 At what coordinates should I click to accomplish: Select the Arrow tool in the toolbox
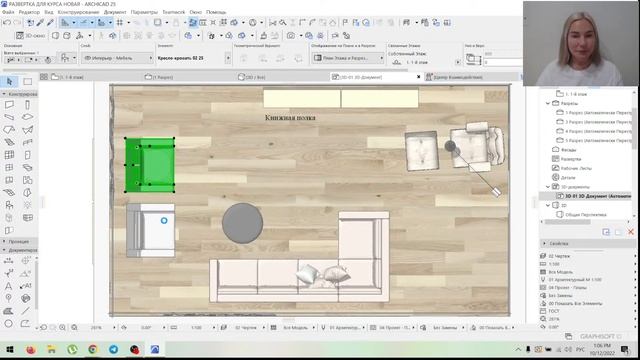(9, 82)
